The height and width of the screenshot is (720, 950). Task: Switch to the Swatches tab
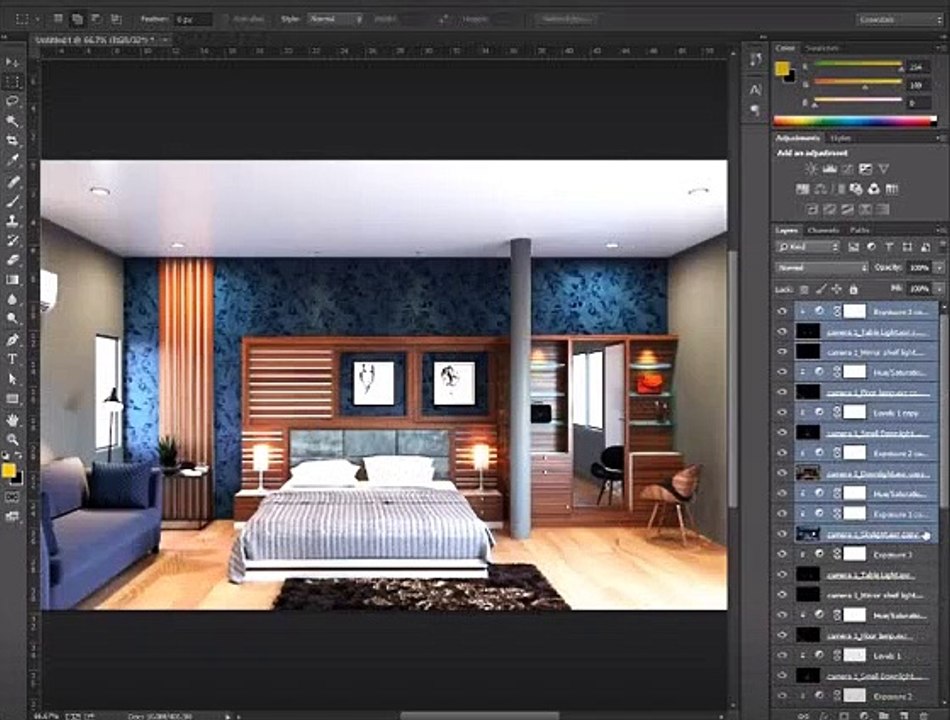(x=822, y=48)
